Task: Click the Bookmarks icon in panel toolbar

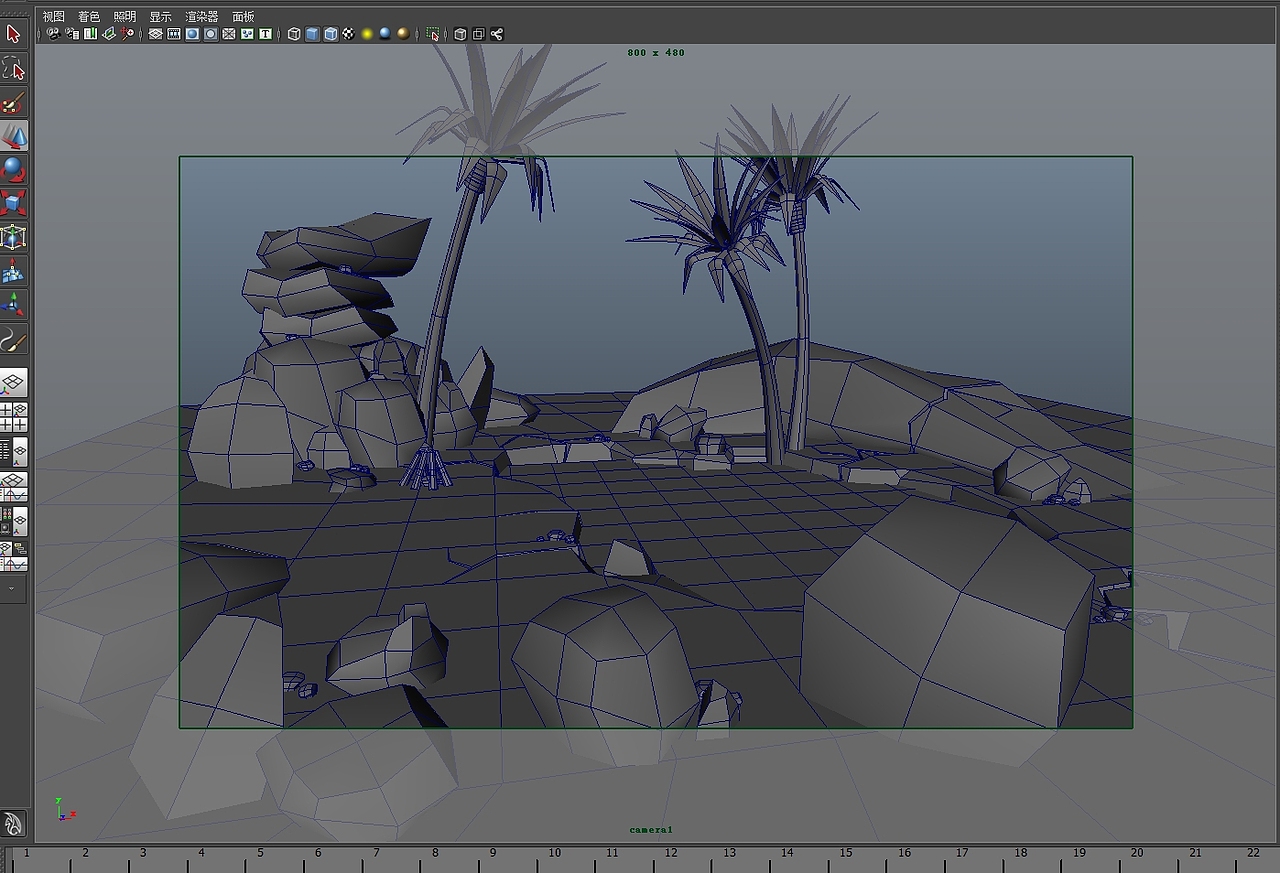Action: point(91,34)
